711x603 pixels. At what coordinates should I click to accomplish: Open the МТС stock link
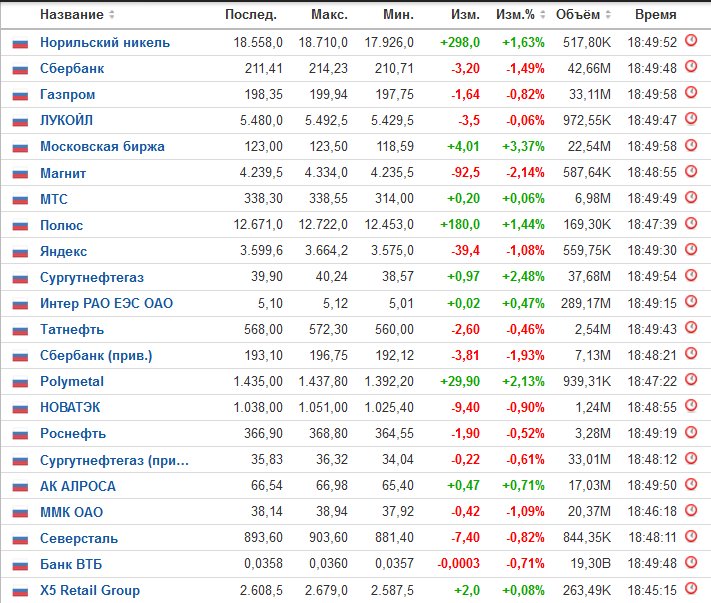point(54,199)
